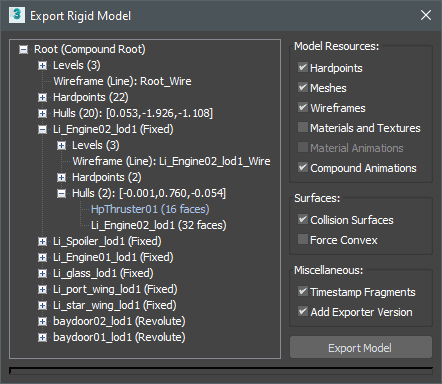The height and width of the screenshot is (384, 442).
Task: Select HpThruster01 (16 faces) hull
Action: 150,209
